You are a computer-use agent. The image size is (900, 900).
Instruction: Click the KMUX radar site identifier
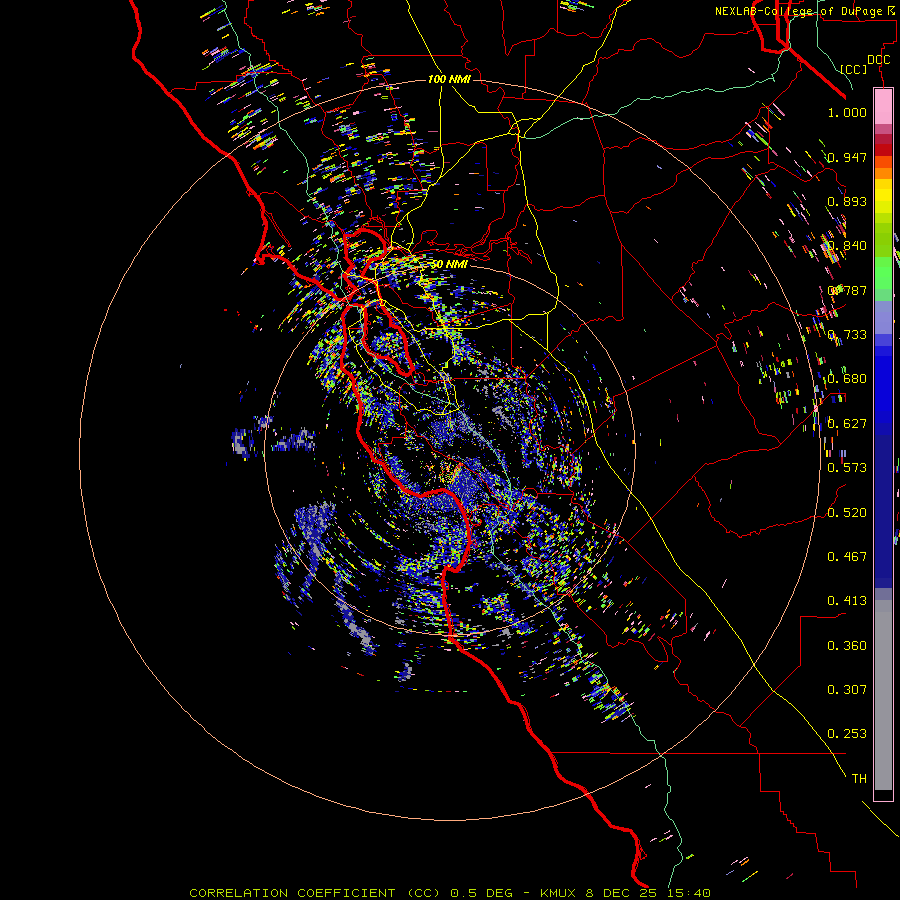coord(560,893)
